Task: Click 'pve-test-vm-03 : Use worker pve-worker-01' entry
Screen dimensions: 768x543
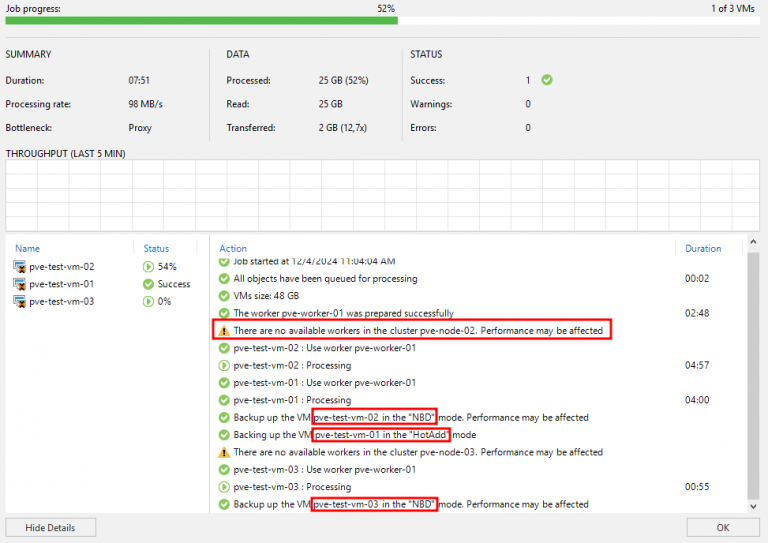Action: click(x=325, y=470)
